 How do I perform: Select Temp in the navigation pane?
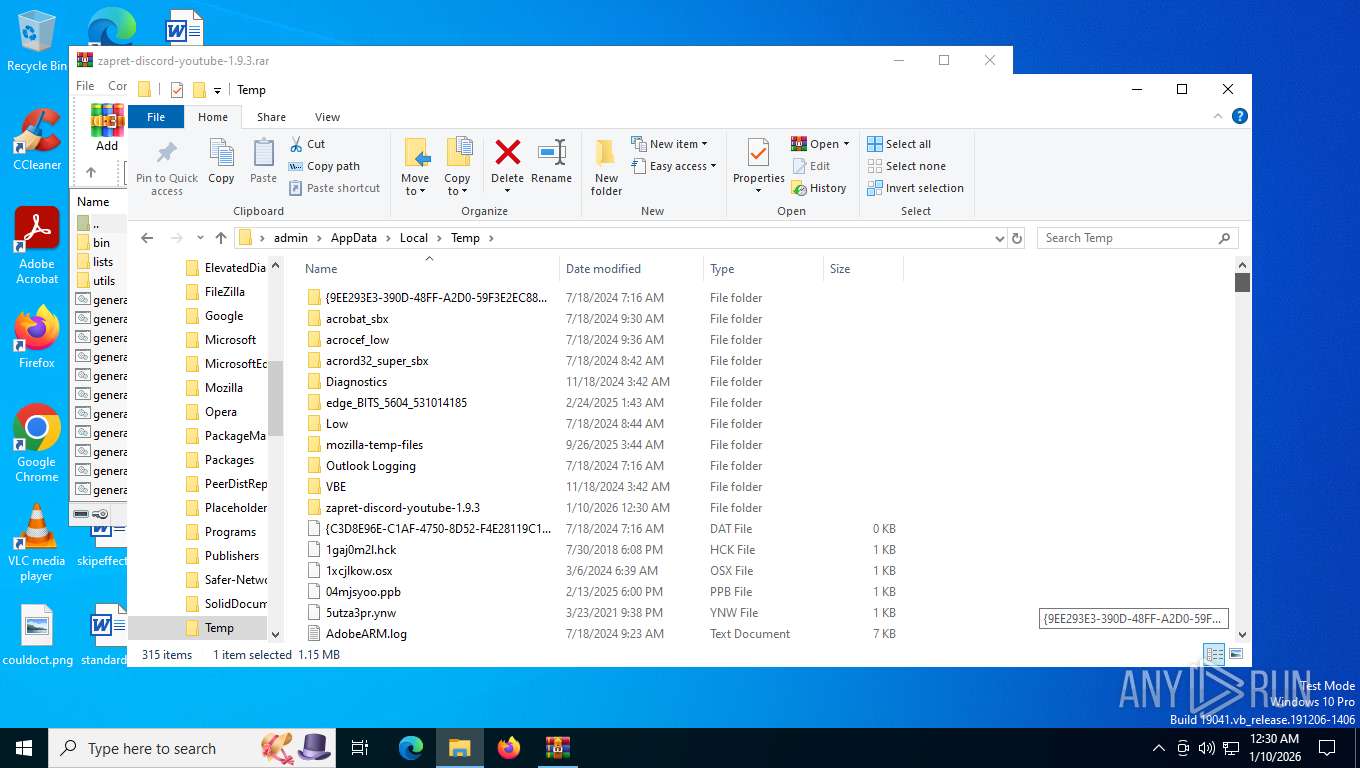pyautogui.click(x=219, y=628)
